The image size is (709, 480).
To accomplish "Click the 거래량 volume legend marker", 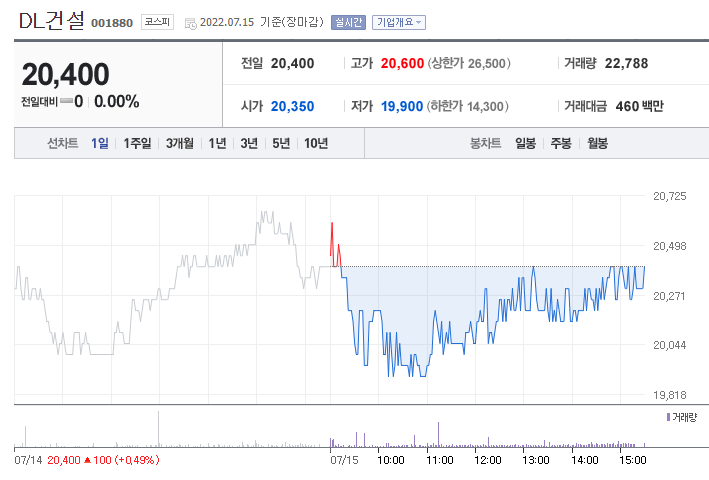I will (x=668, y=417).
